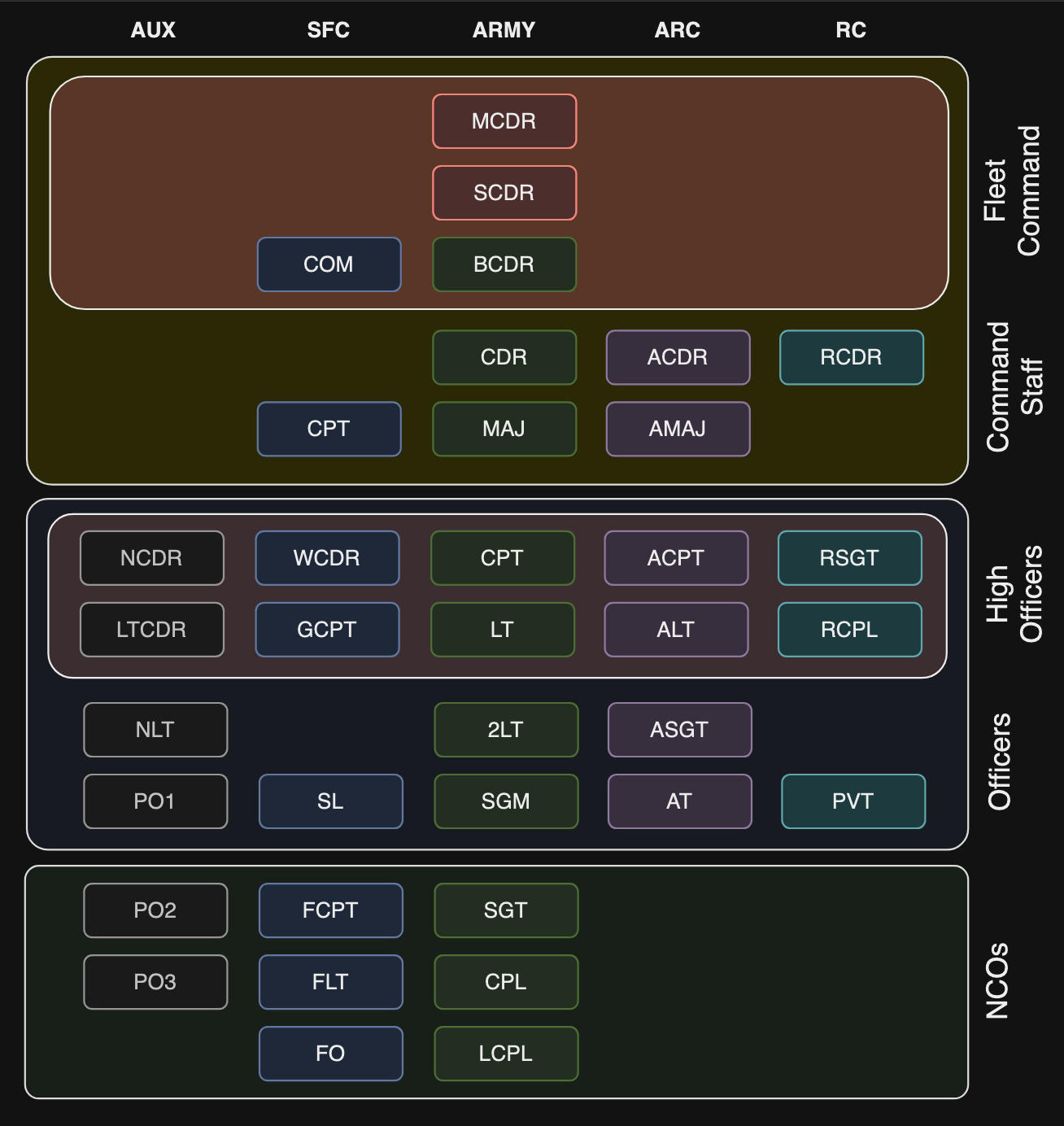The image size is (1064, 1126).
Task: Click the SCDR rank badge
Action: (x=504, y=193)
